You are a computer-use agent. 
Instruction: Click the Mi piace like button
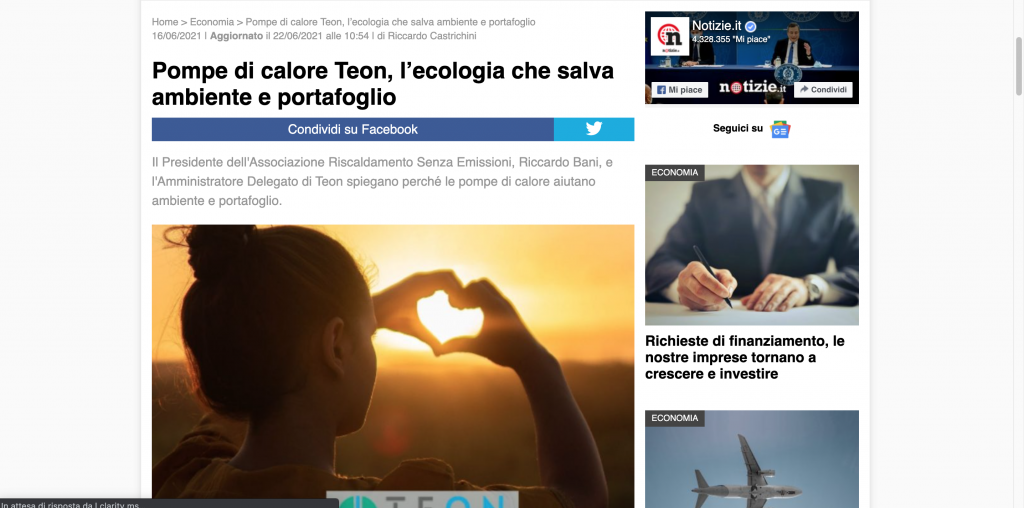click(x=680, y=89)
